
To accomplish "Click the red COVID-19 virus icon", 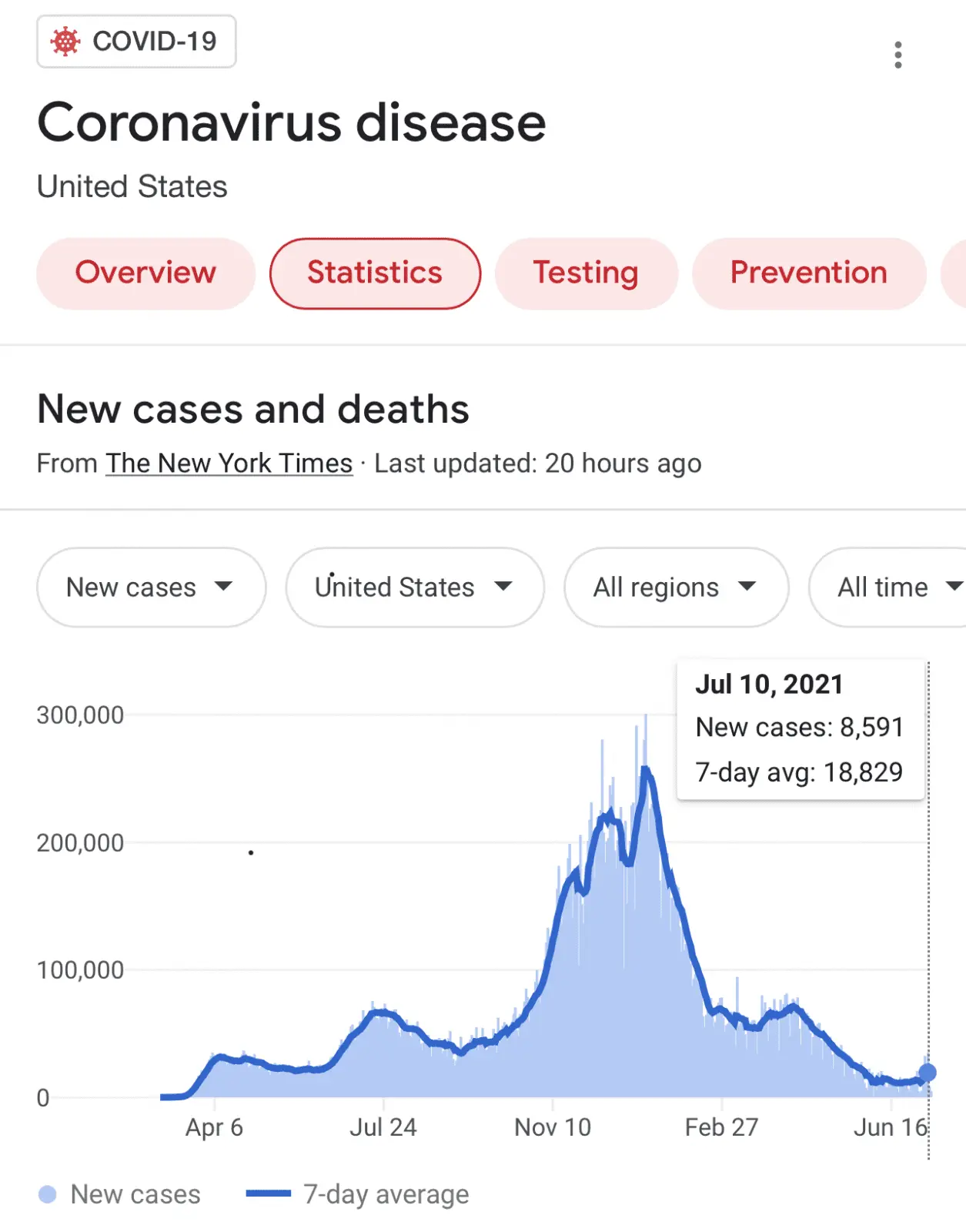I will [x=65, y=42].
